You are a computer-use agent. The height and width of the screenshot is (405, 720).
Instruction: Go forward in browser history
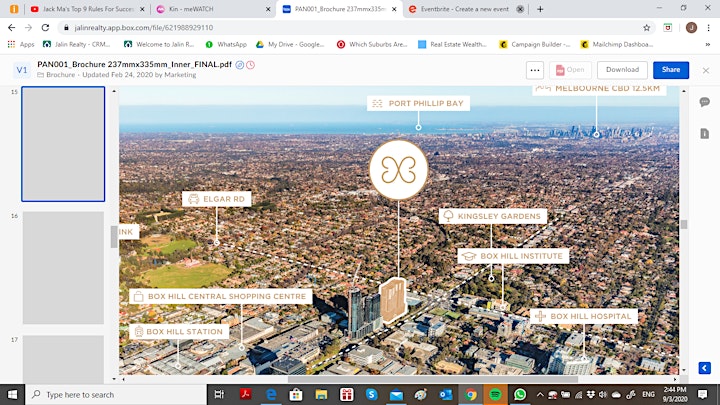pyautogui.click(x=28, y=28)
